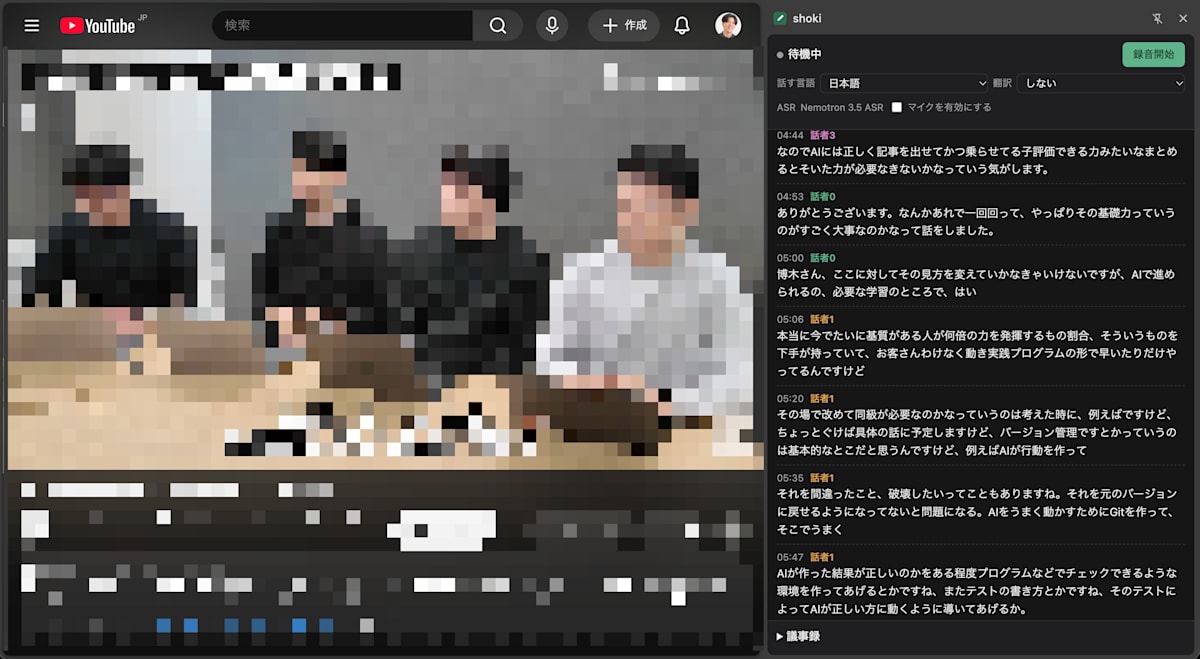Open the 話す言語 日本語 dropdown
1200x659 pixels.
point(904,83)
